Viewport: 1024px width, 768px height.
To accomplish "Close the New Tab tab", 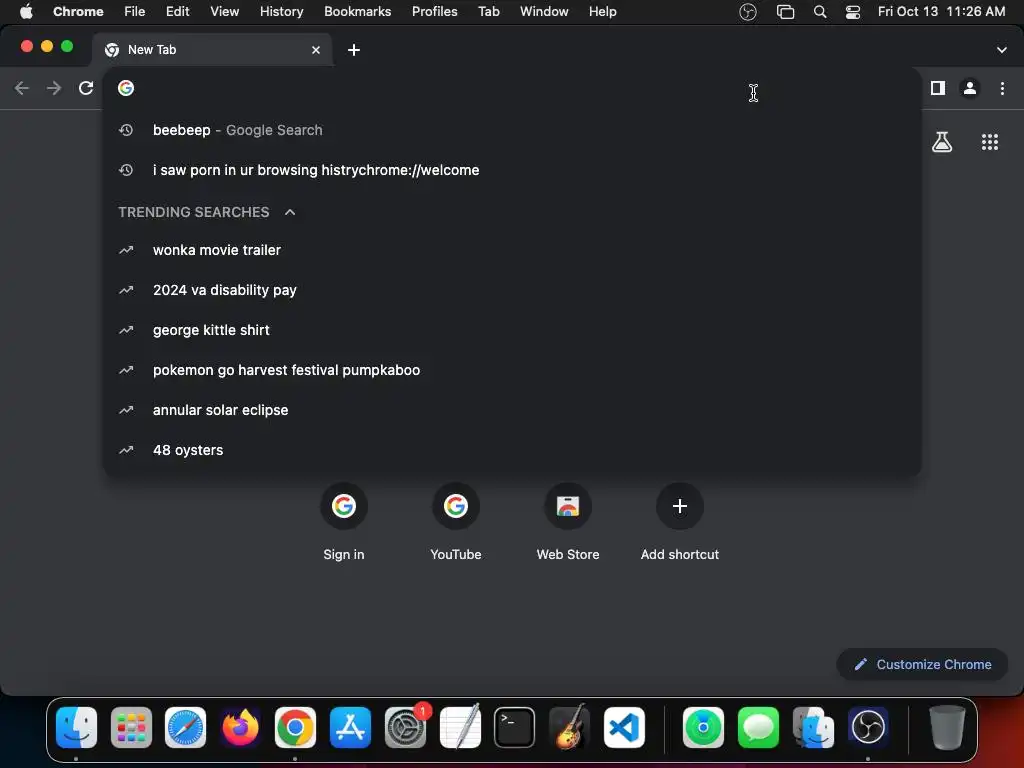I will 316,50.
